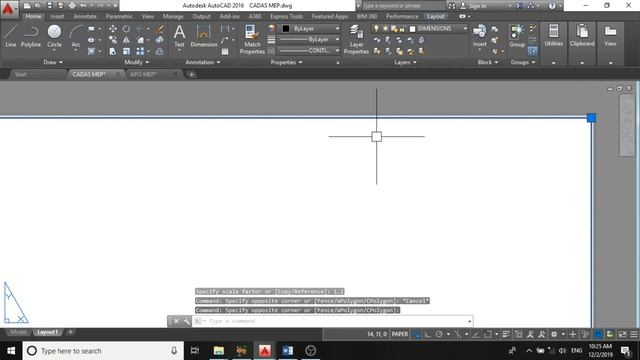
Task: Add a new drawing tab with plus
Action: 191,74
